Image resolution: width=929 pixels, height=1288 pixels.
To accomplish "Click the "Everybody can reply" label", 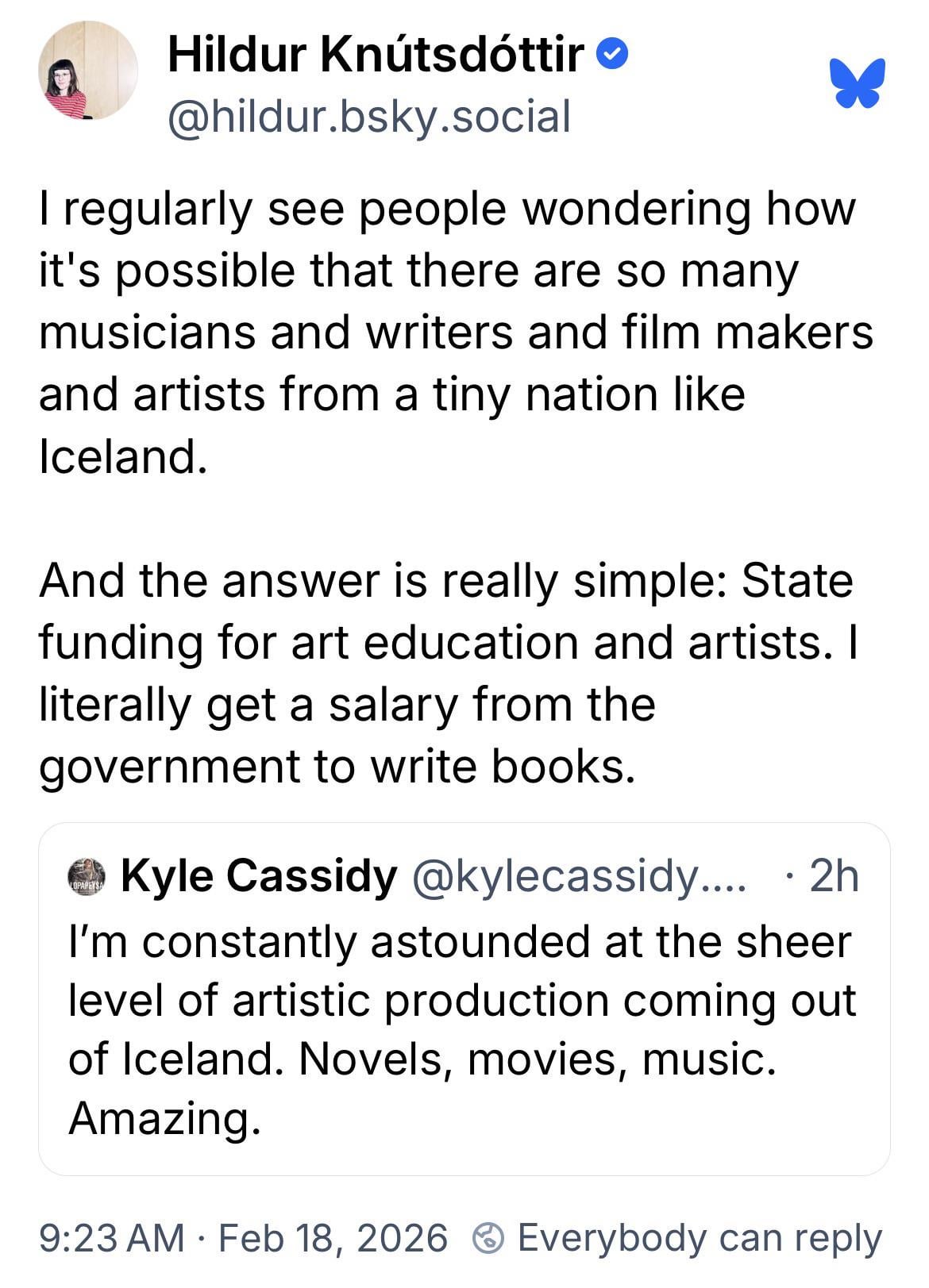I will [699, 1237].
